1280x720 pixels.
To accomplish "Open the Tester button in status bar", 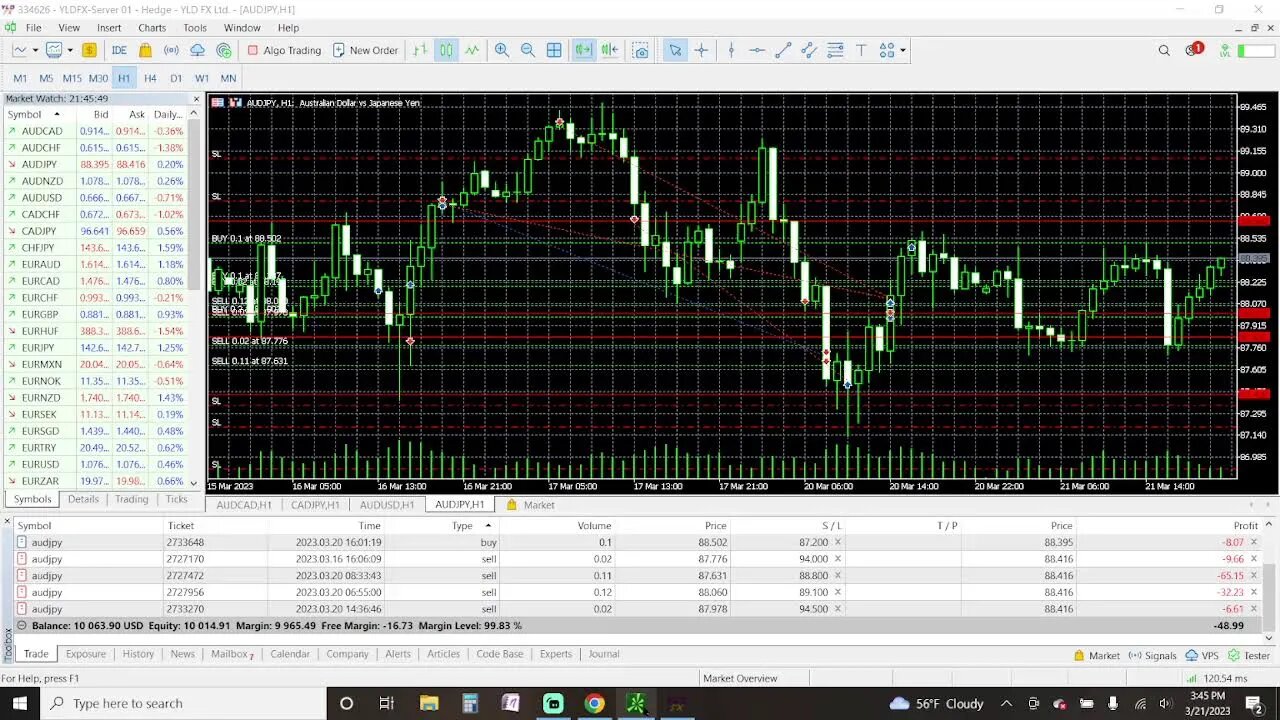I will pyautogui.click(x=1249, y=656).
